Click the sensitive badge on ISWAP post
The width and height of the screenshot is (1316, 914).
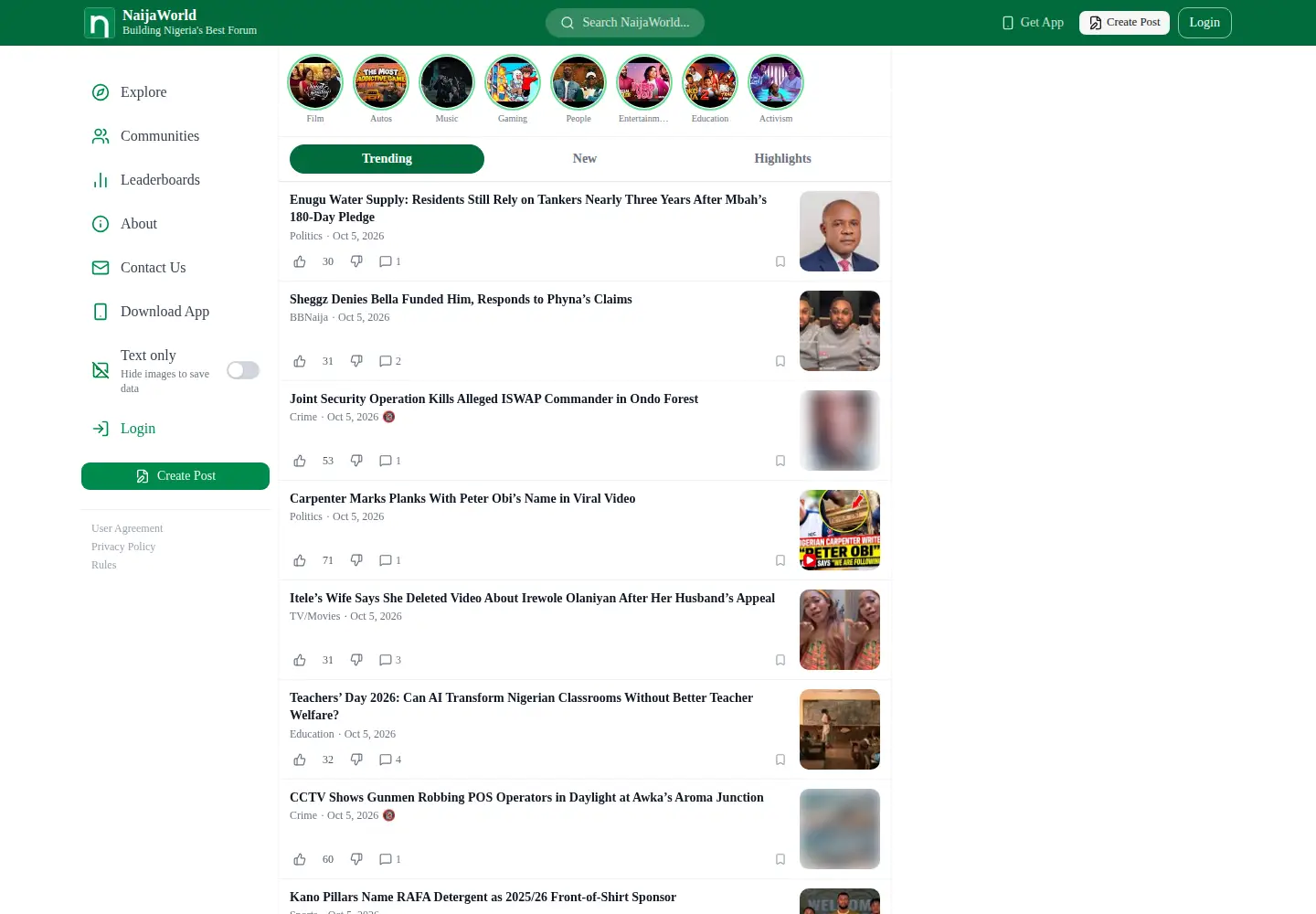click(388, 417)
